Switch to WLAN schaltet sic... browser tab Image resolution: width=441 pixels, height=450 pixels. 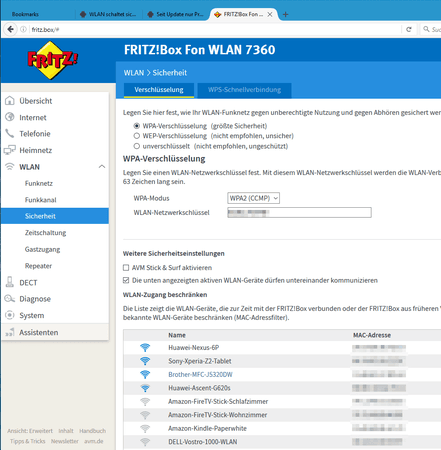[x=108, y=14]
